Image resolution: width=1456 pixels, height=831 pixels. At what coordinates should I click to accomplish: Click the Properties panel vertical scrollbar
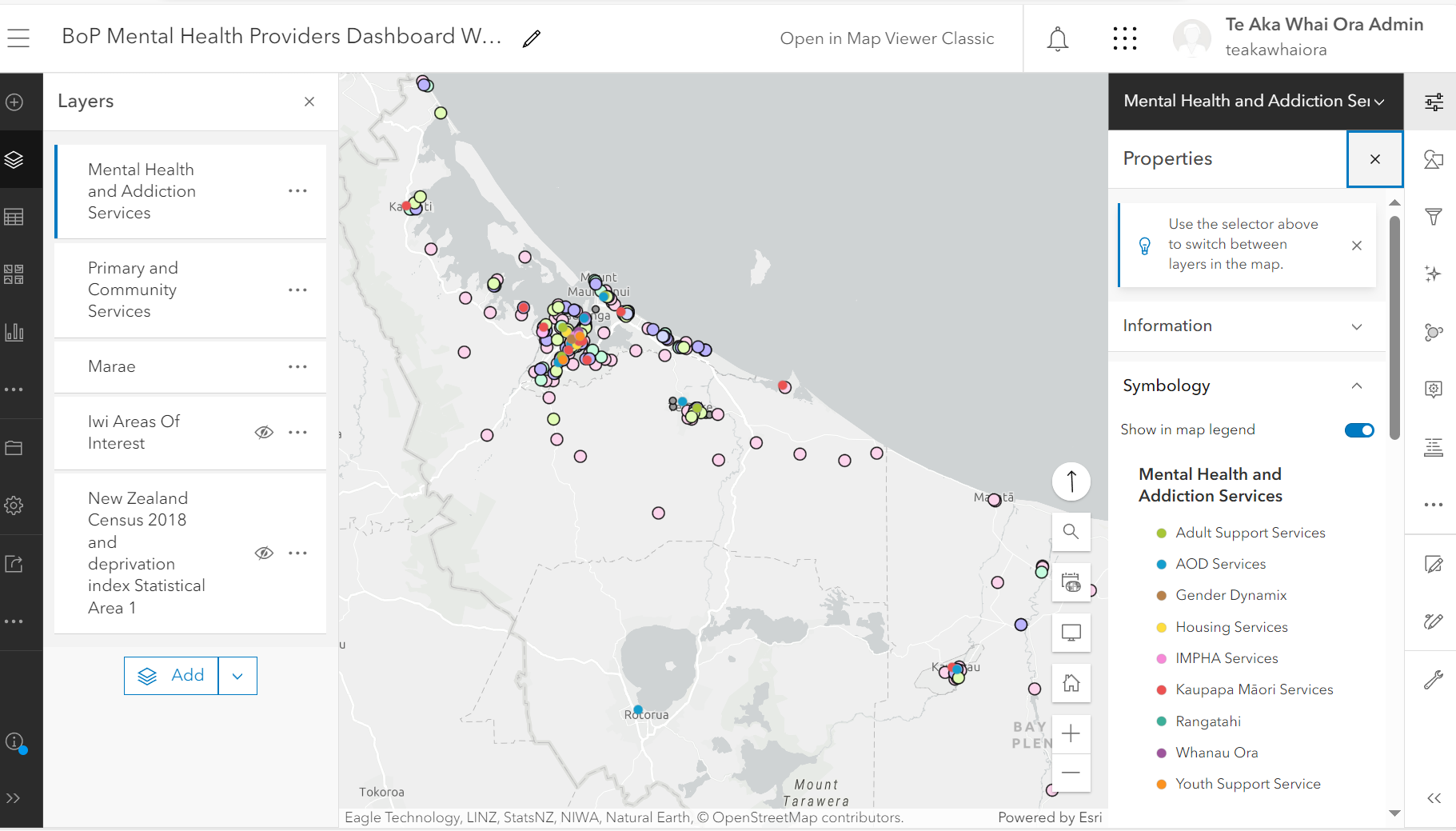coord(1395,328)
